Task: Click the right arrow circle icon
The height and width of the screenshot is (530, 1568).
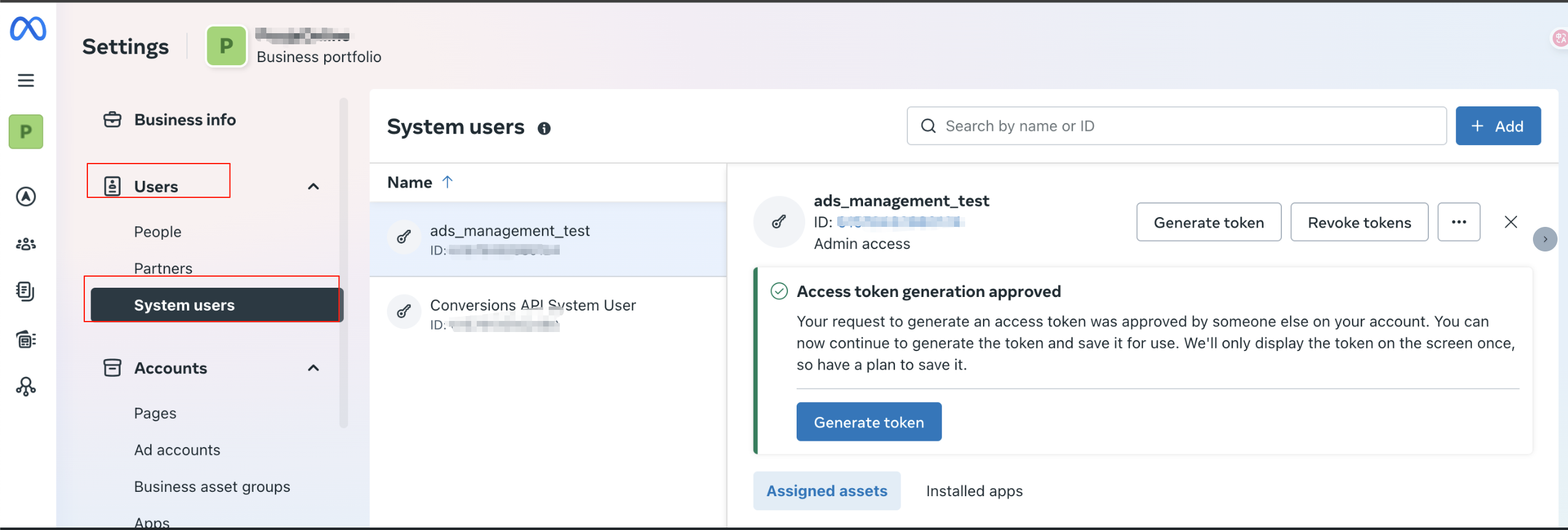Action: coord(1544,239)
